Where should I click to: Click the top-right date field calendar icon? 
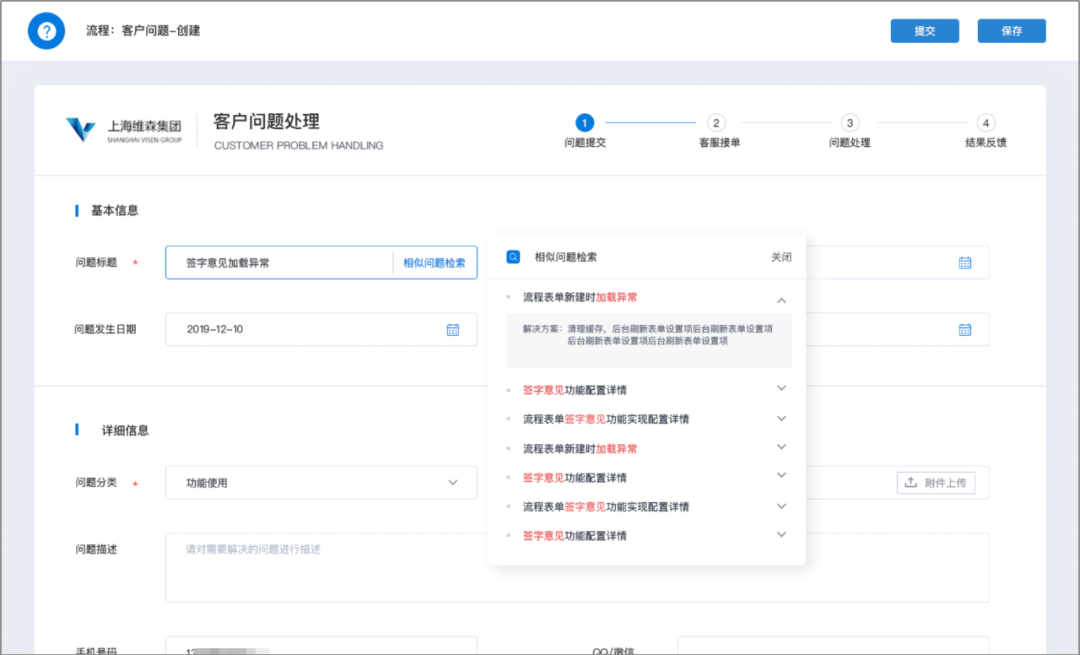pos(965,263)
